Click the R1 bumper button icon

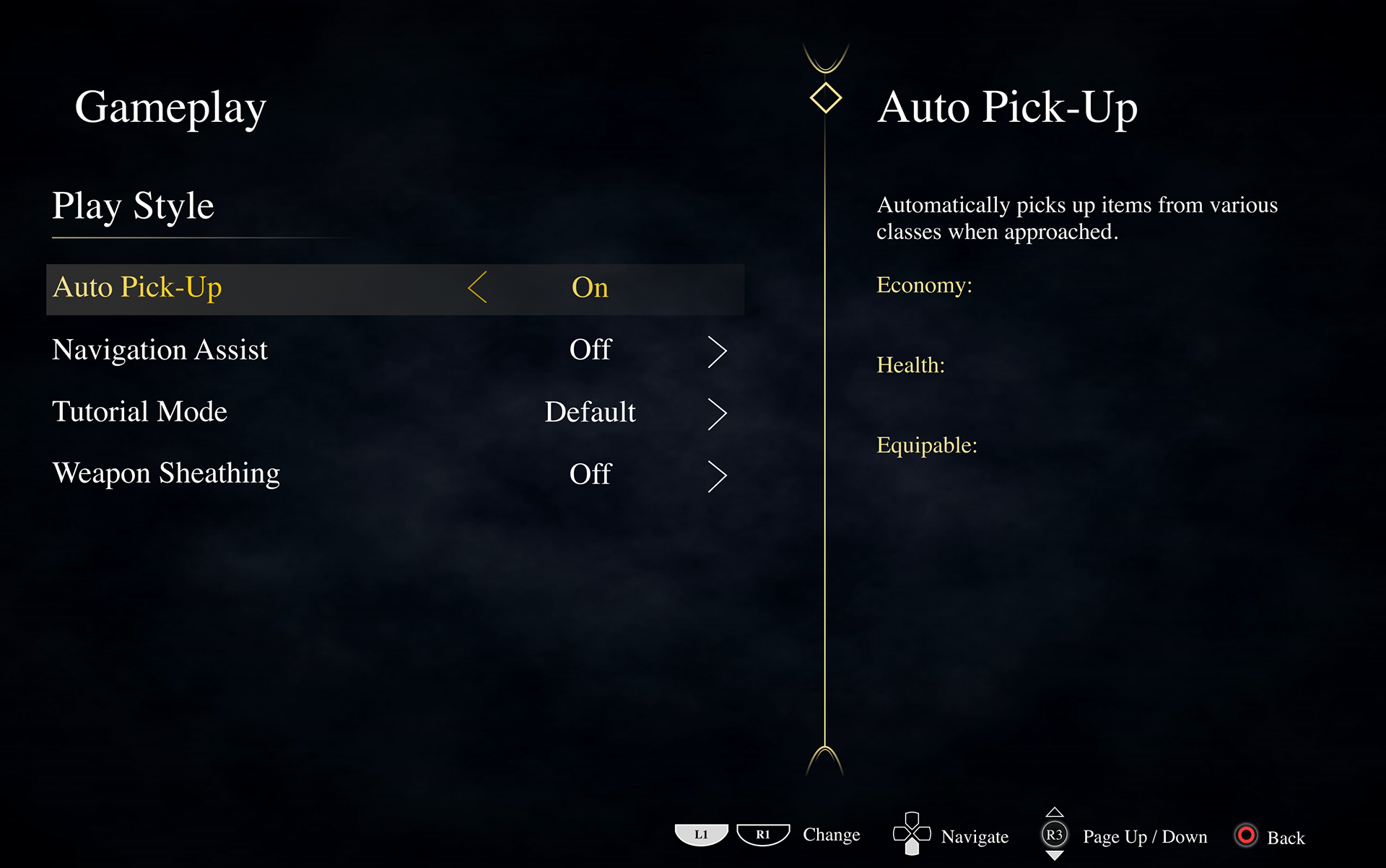click(x=763, y=835)
